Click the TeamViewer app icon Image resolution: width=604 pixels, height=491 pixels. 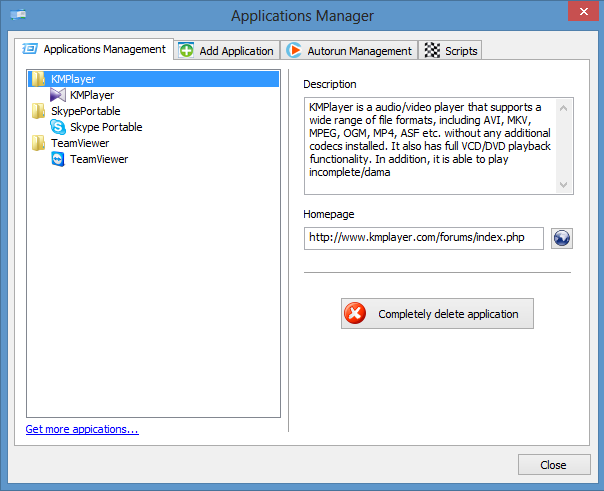pos(58,159)
